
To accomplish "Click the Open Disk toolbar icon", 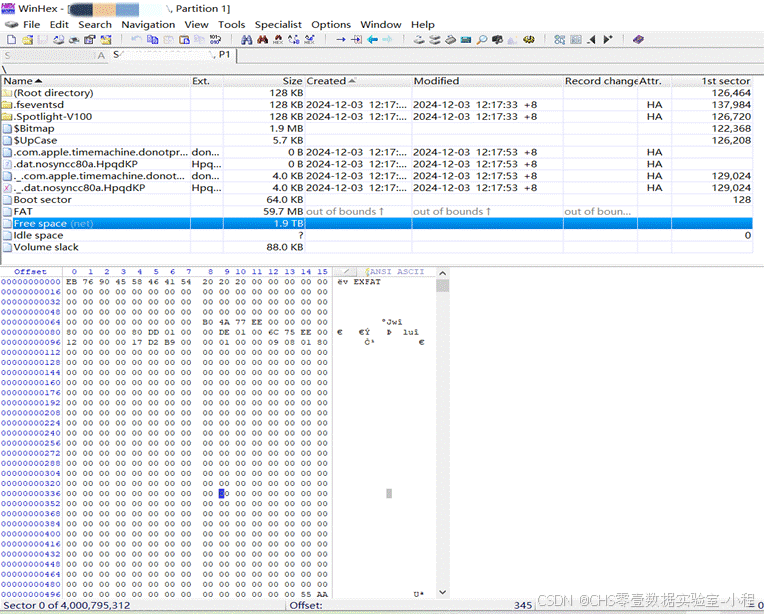I will coord(419,40).
